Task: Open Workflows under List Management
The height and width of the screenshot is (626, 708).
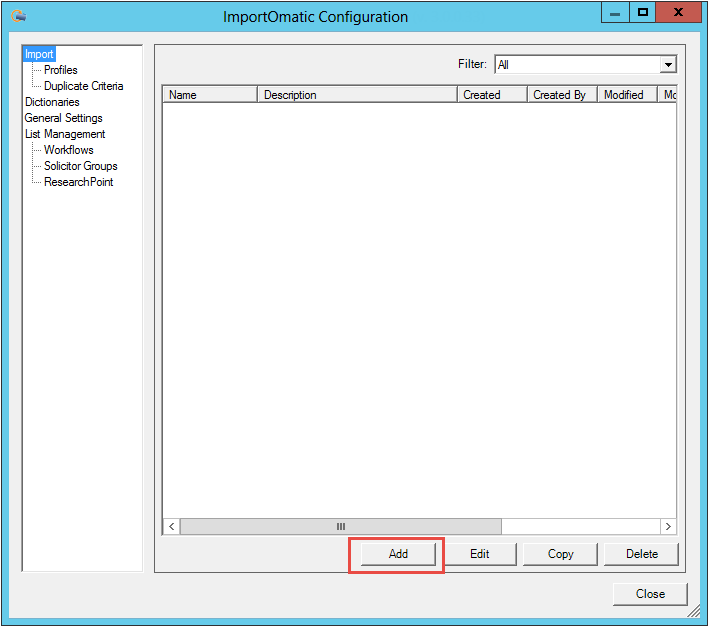Action: tap(68, 150)
